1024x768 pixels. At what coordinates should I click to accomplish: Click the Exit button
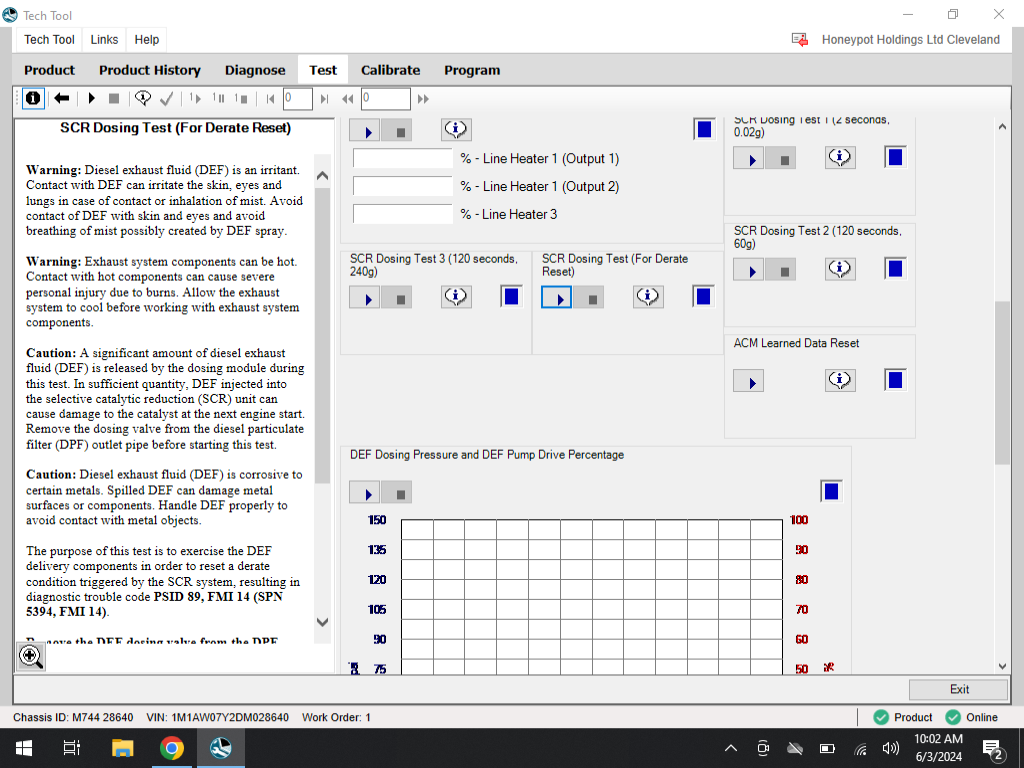(959, 690)
